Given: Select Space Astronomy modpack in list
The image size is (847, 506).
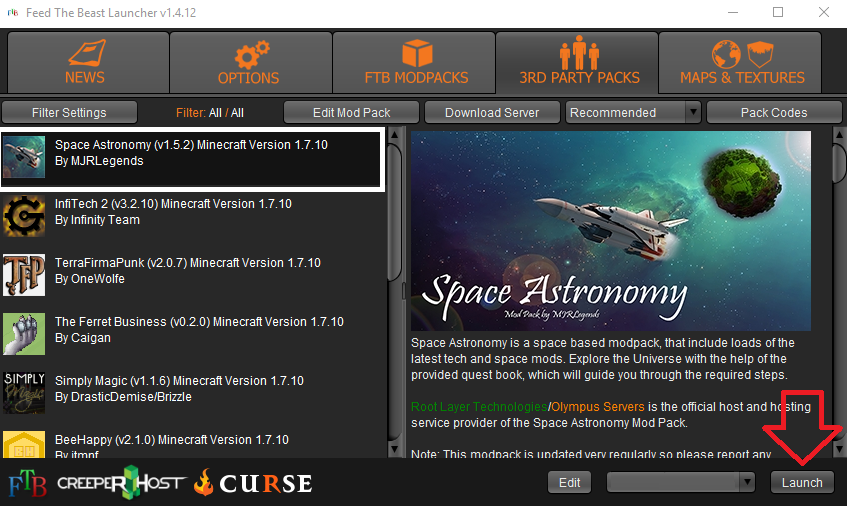Looking at the screenshot, I should (192, 159).
